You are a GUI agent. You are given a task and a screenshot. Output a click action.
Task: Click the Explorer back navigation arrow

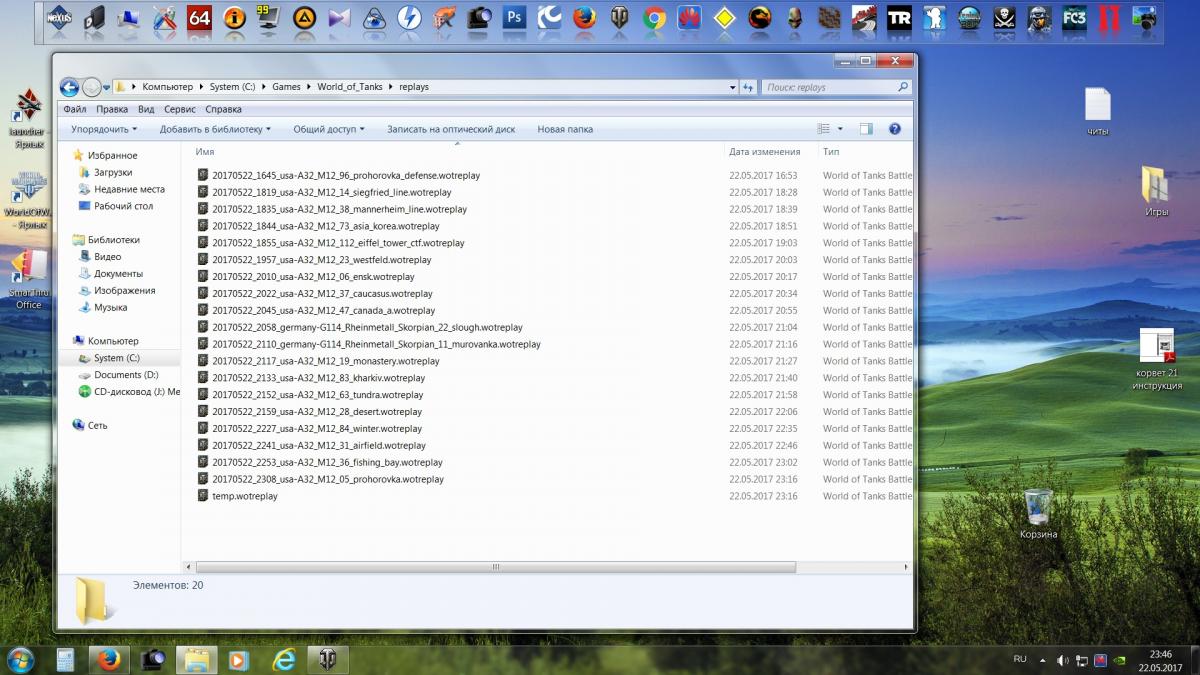click(69, 87)
